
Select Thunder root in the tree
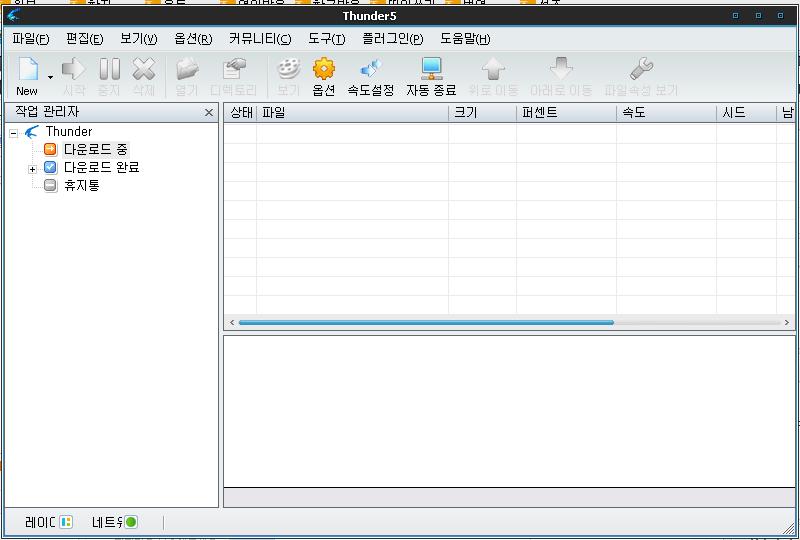click(x=69, y=132)
